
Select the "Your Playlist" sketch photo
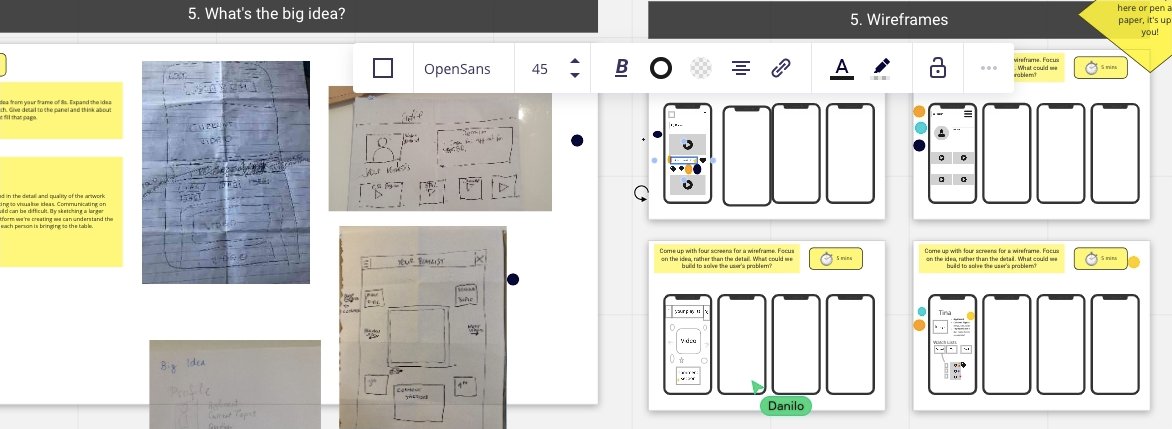pyautogui.click(x=423, y=327)
